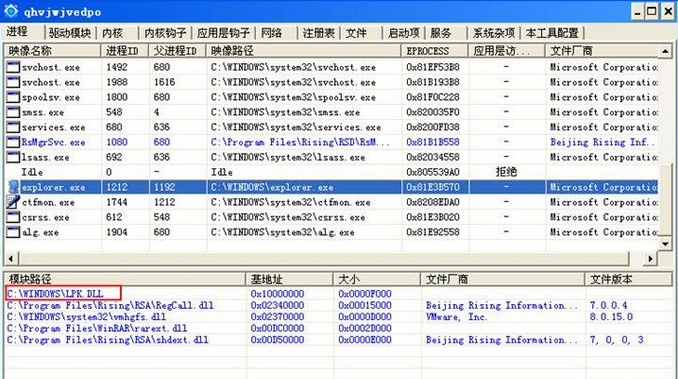Click the lsass.exe process icon

[x=13, y=157]
